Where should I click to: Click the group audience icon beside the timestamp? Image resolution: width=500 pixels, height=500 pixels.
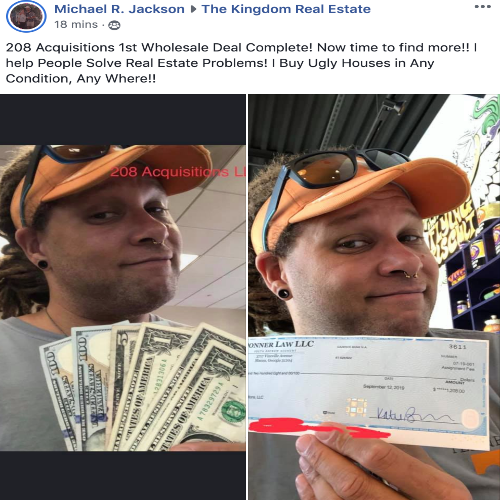114,25
